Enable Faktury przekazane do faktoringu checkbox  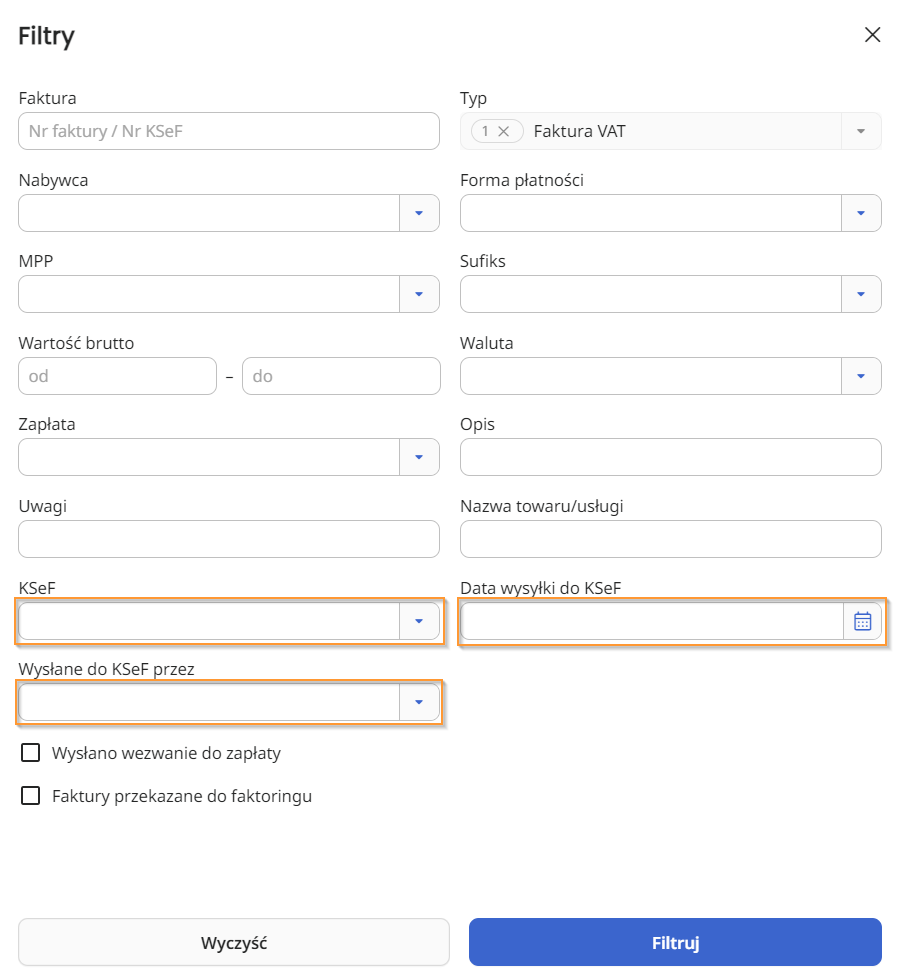pos(31,795)
